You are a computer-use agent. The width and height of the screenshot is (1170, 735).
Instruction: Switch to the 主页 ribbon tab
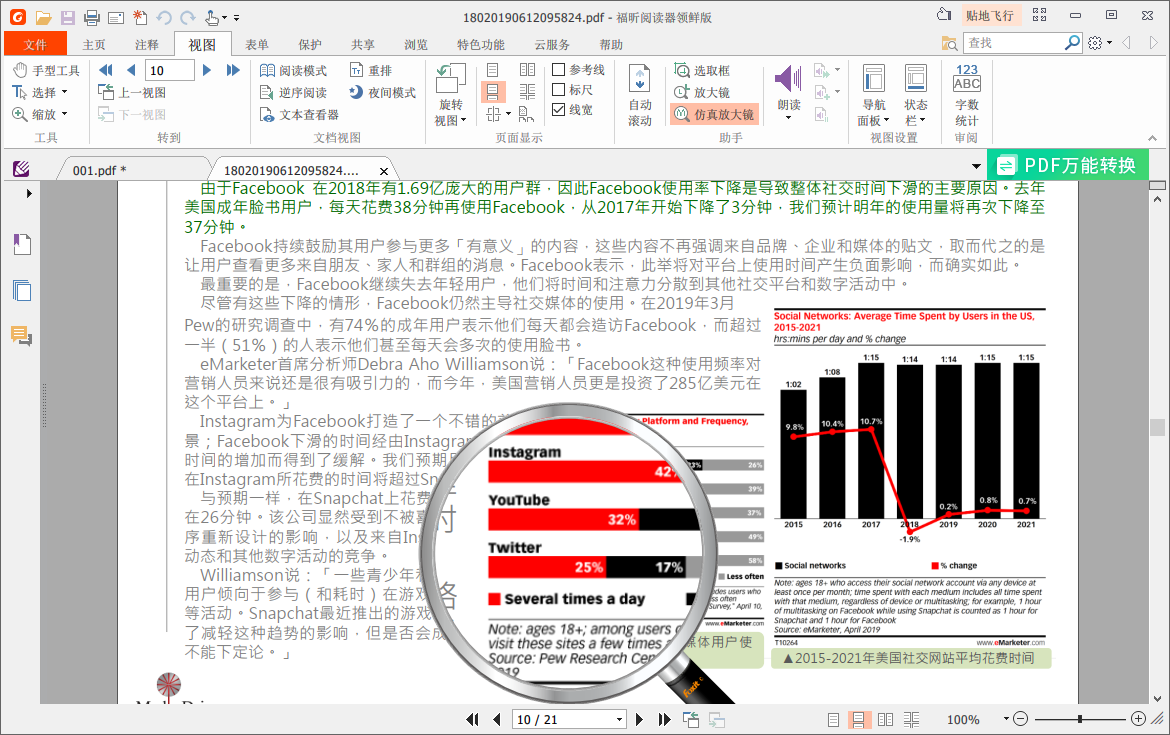coord(94,45)
